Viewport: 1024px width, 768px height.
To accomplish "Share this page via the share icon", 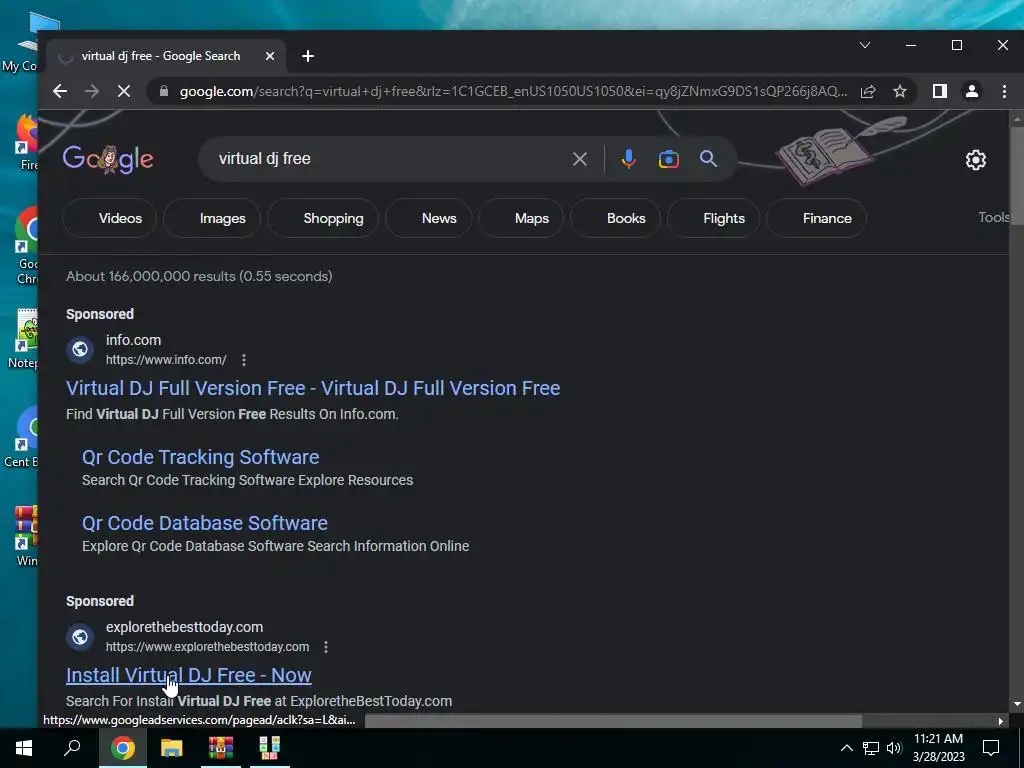I will (868, 91).
